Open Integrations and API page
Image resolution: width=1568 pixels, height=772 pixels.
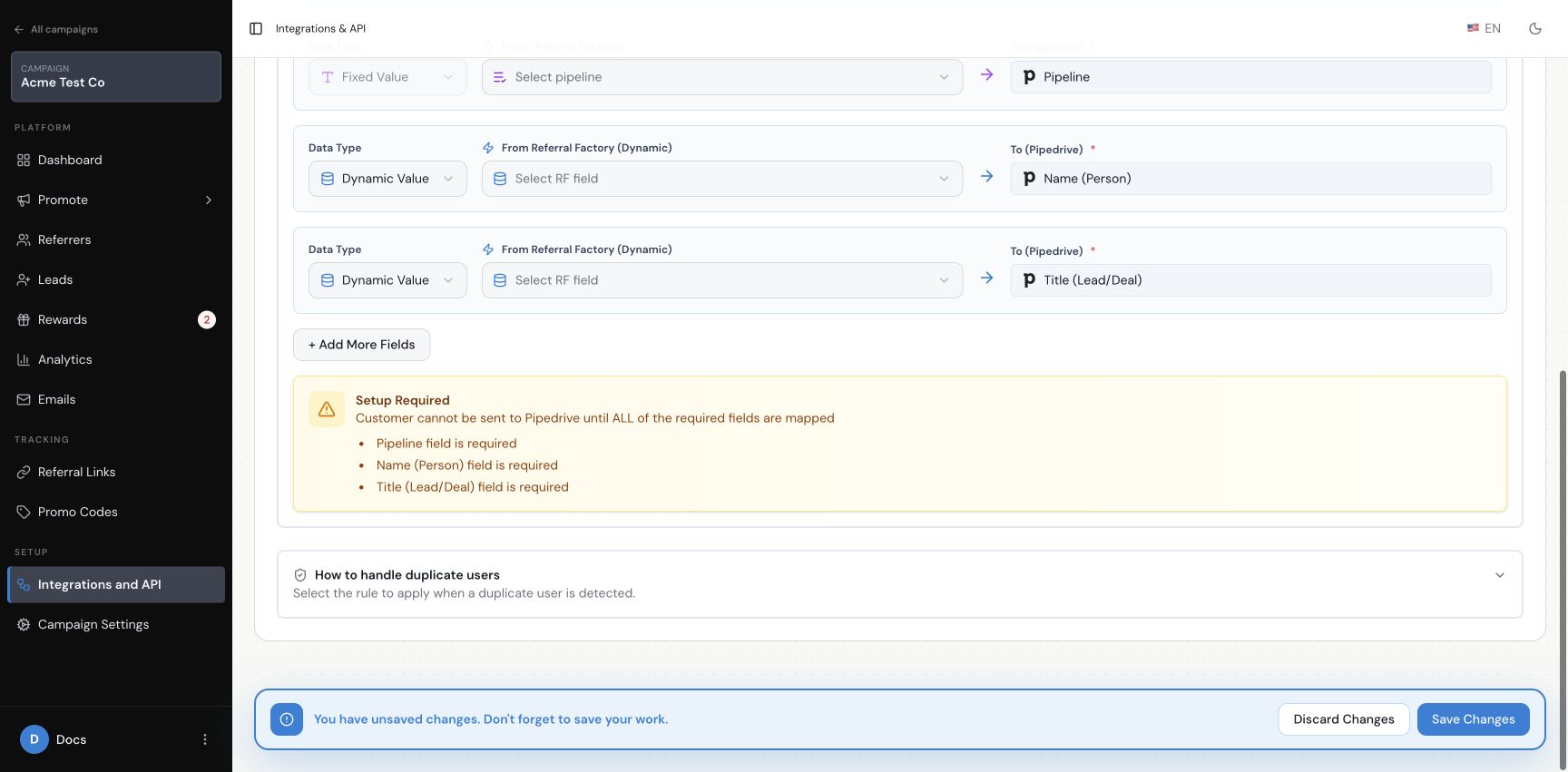tap(116, 584)
